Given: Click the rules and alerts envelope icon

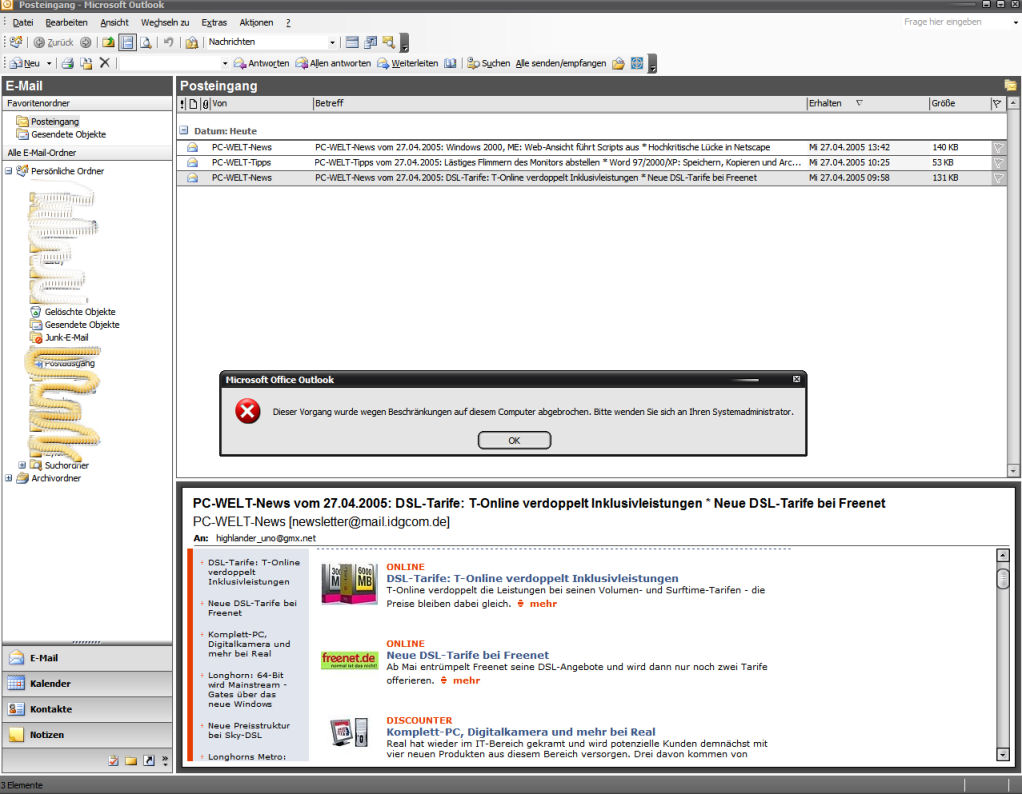Looking at the screenshot, I should (192, 42).
